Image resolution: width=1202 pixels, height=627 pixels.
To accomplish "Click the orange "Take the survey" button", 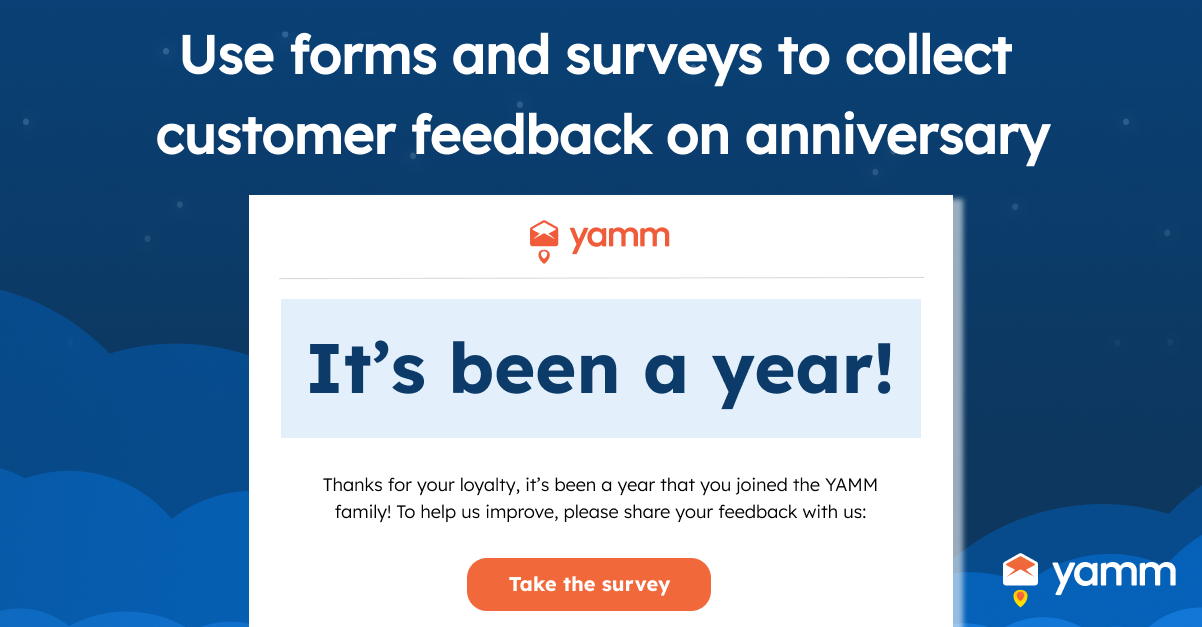I will [588, 584].
